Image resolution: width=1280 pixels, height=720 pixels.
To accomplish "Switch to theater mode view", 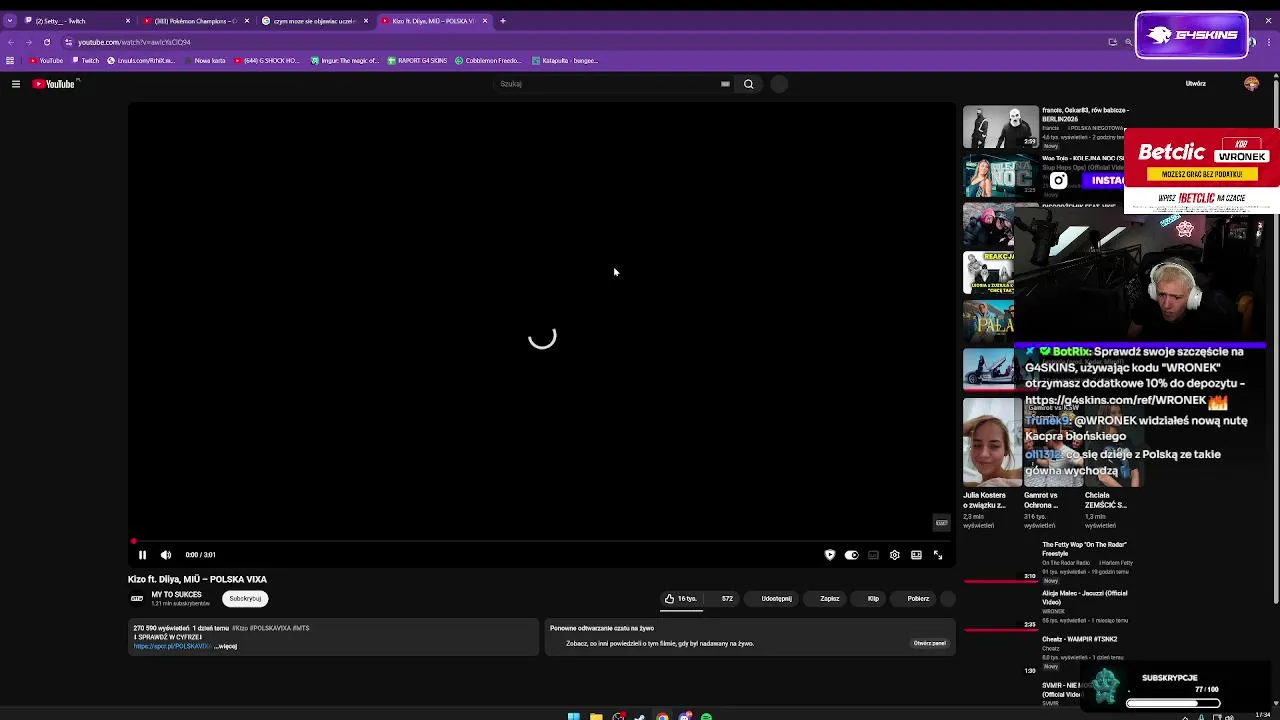I will pyautogui.click(x=916, y=555).
